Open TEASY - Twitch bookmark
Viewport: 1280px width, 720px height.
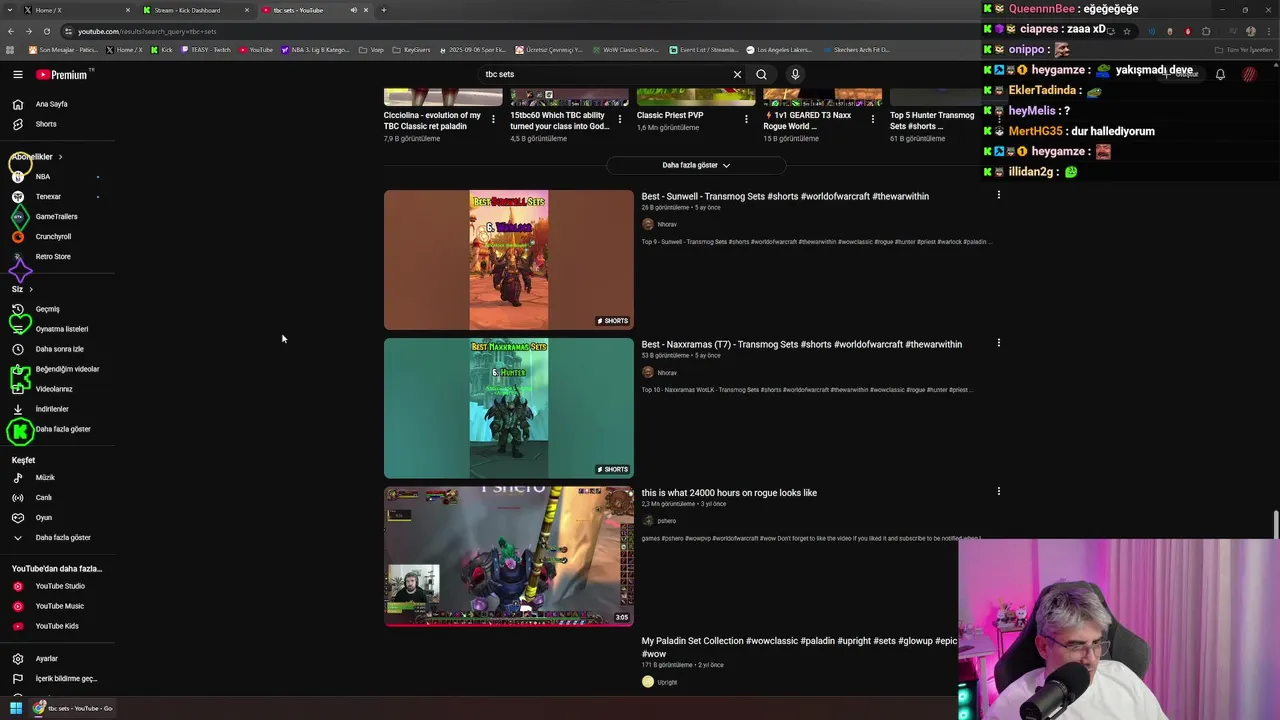pyautogui.click(x=206, y=49)
